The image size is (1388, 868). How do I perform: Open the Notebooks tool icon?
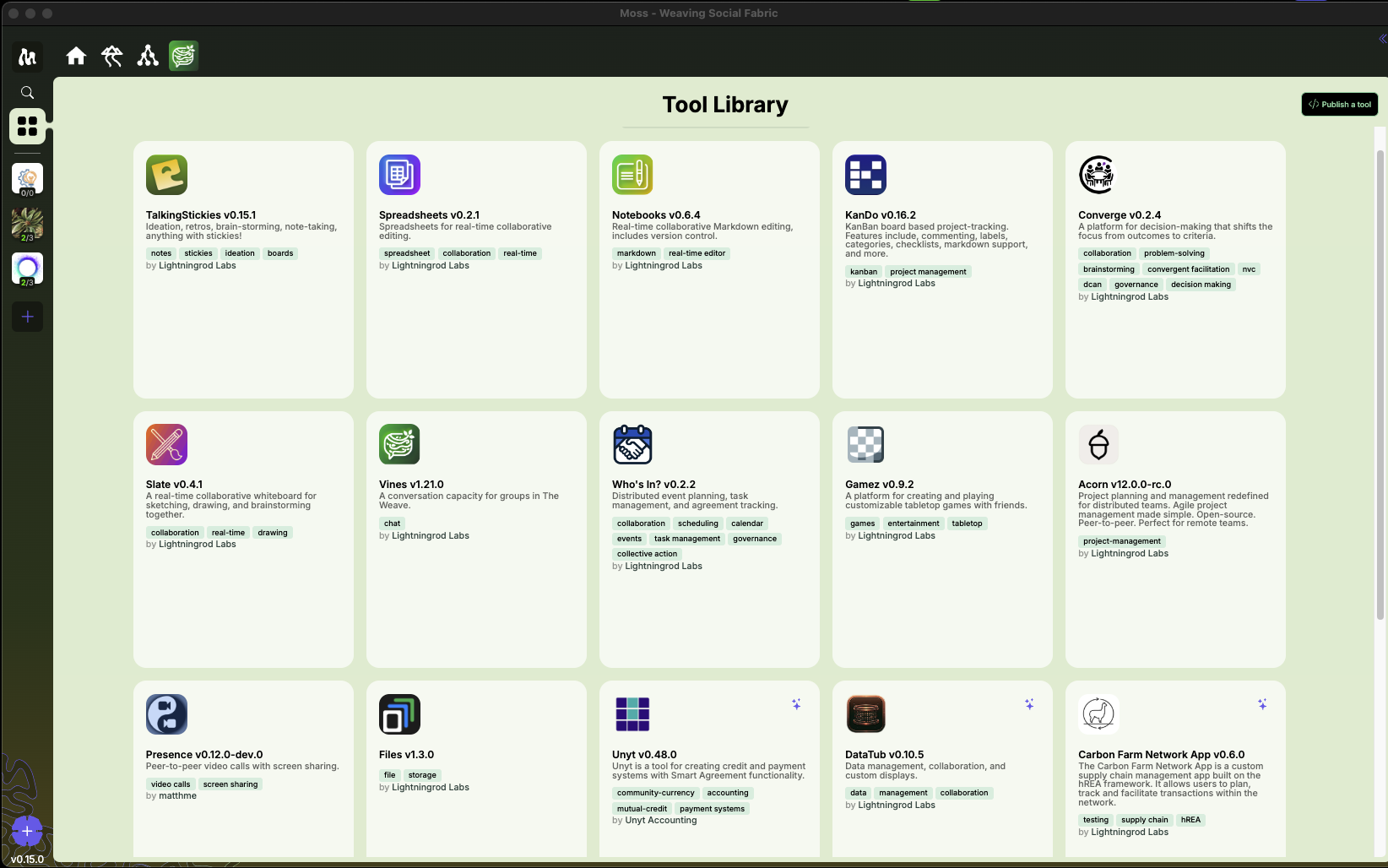point(632,175)
